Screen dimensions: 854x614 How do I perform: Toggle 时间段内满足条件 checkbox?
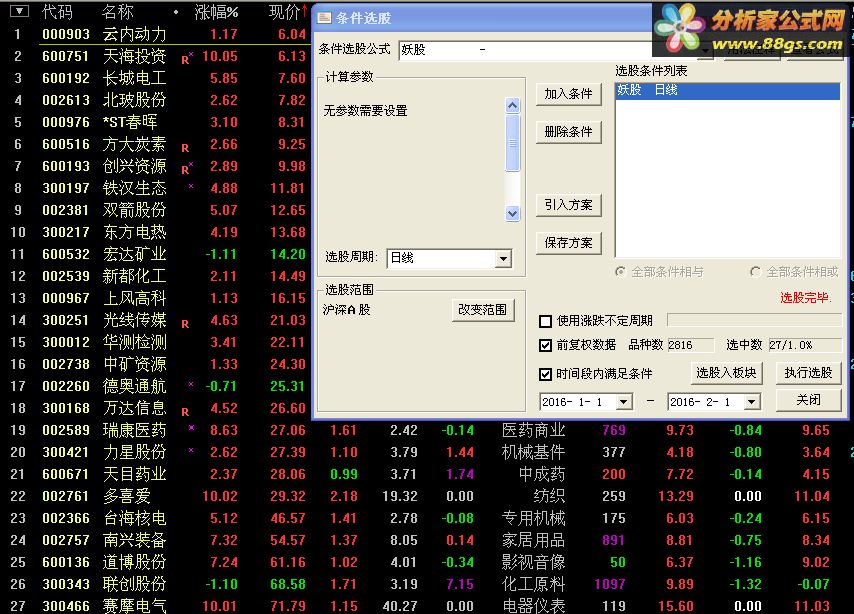545,374
